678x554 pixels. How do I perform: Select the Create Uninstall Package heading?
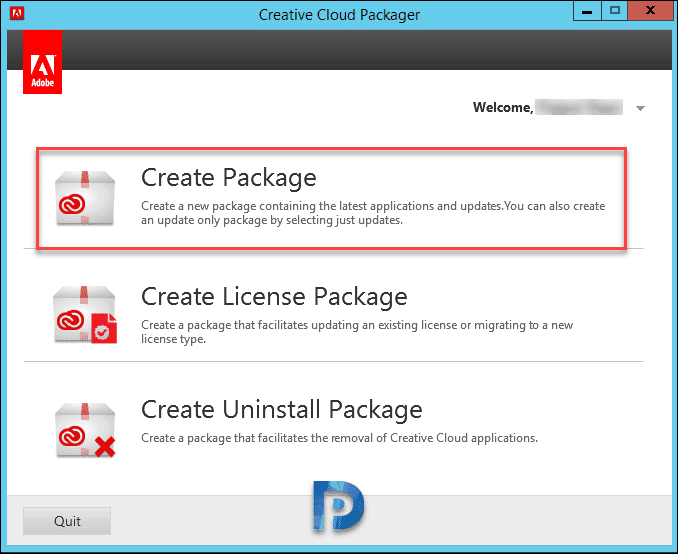[x=281, y=410]
